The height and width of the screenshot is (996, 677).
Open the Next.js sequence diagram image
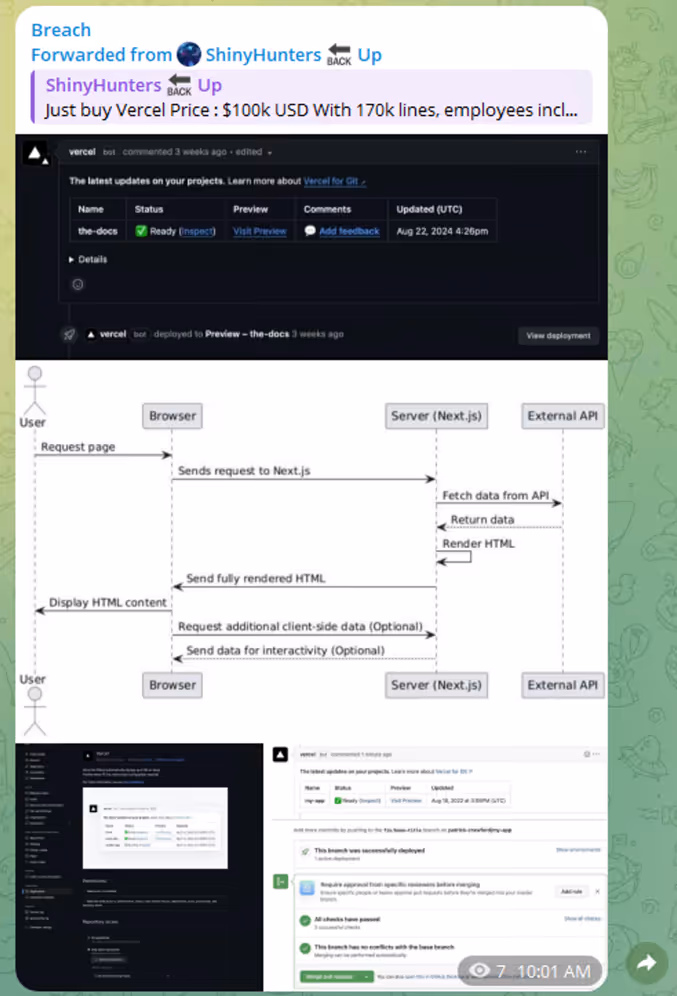tap(311, 551)
